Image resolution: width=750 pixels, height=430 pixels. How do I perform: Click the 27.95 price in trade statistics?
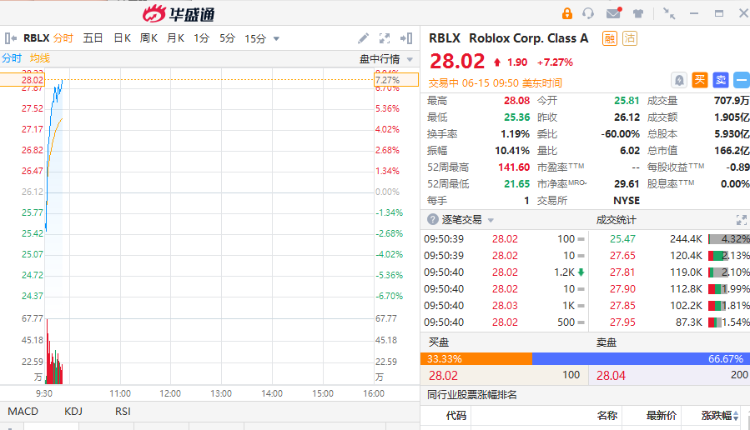622,322
